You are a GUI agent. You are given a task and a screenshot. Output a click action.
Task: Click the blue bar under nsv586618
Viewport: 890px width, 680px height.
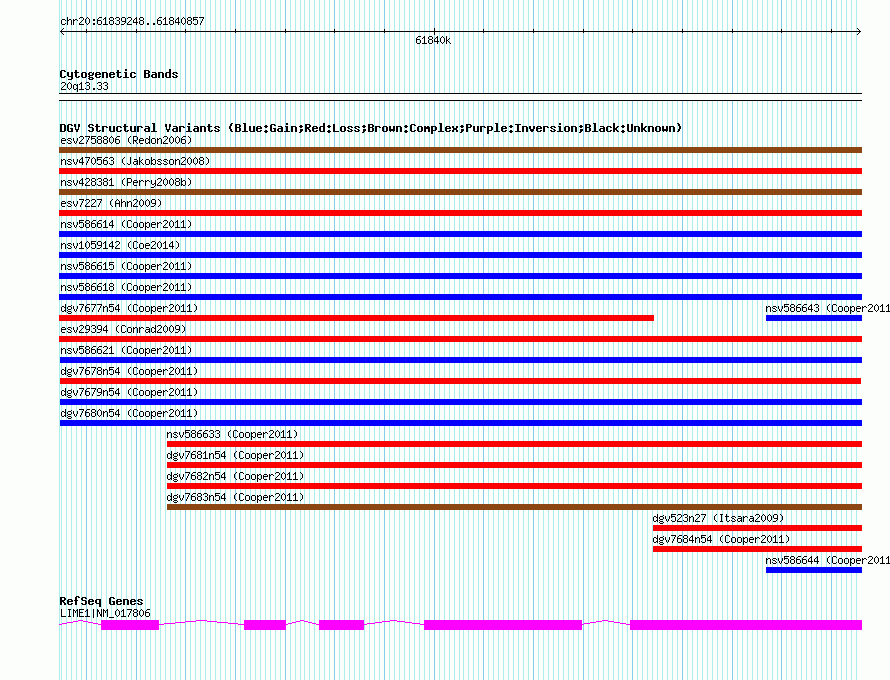[460, 297]
